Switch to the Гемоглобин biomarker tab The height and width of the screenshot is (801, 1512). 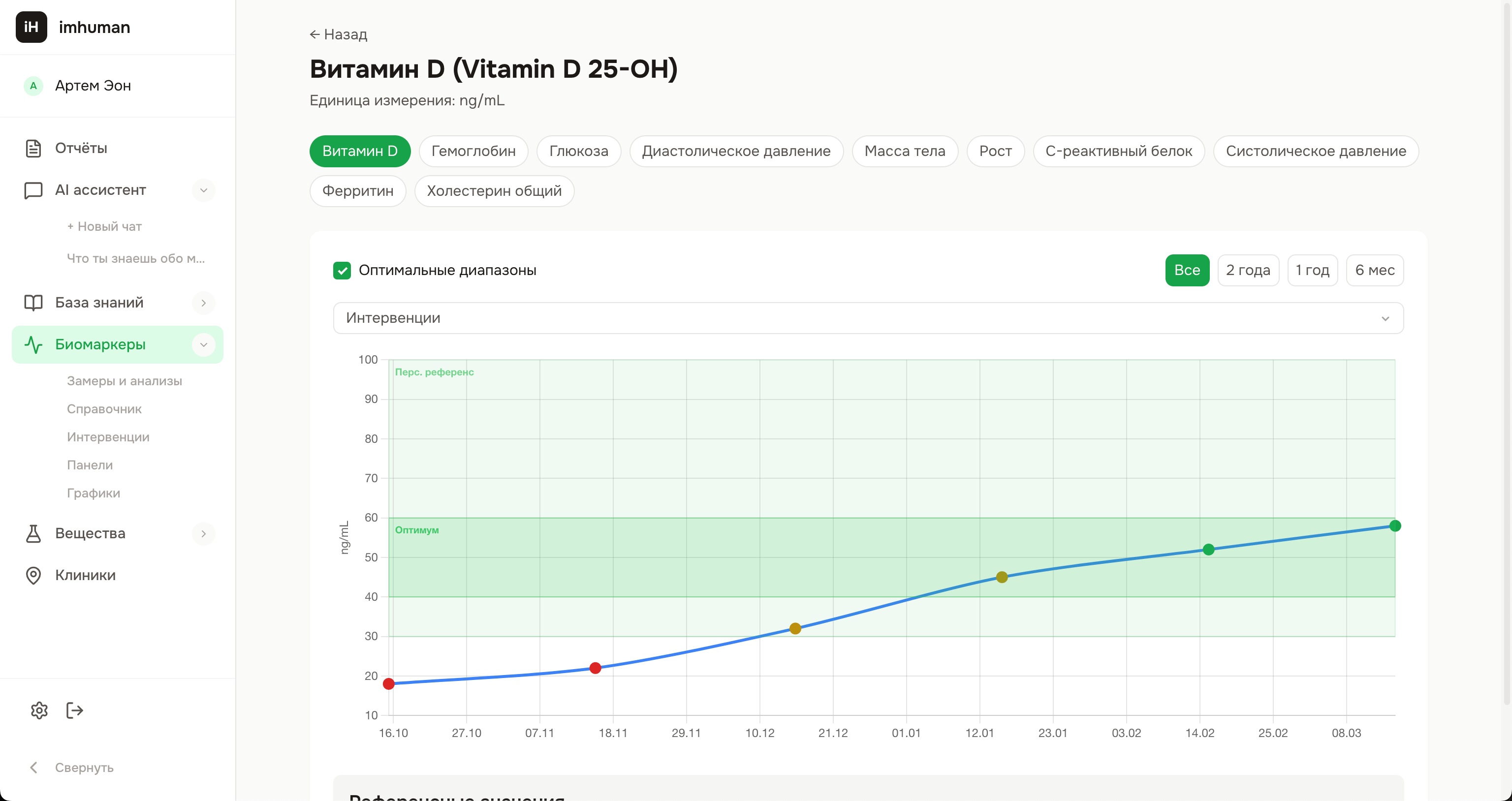click(x=473, y=151)
